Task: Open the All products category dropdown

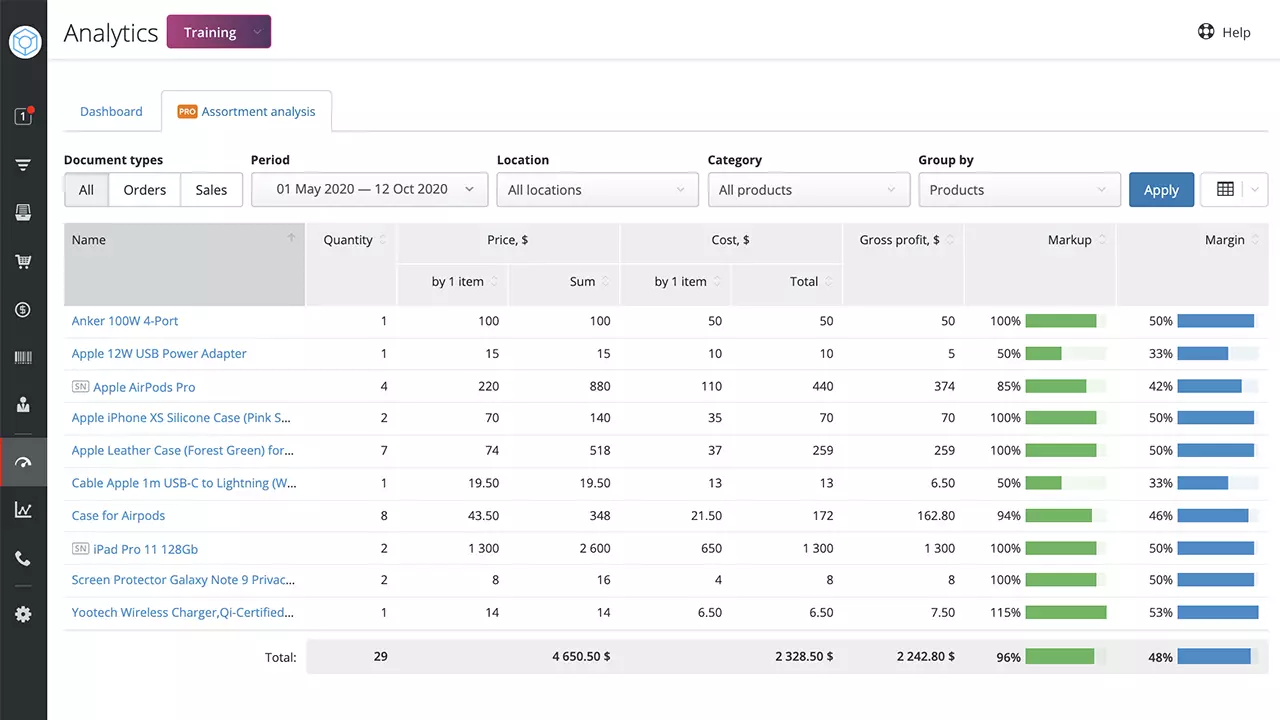Action: (x=809, y=190)
